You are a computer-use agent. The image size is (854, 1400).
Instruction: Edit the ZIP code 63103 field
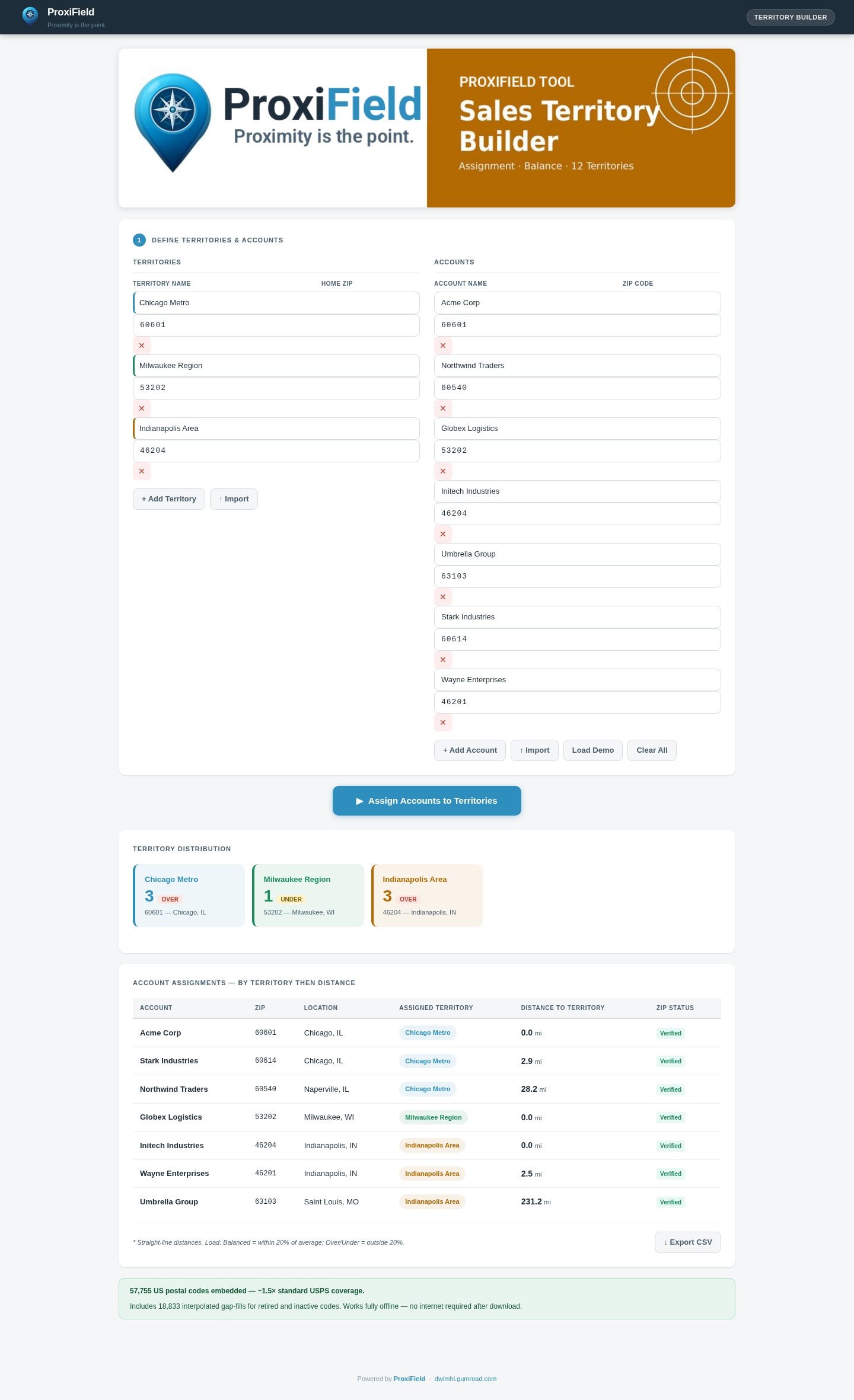(x=578, y=577)
